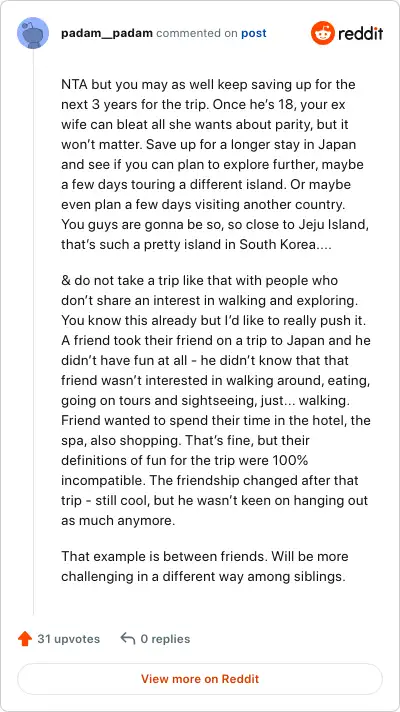Click the black reddit wordmark text
This screenshot has width=400, height=712.
(360, 33)
